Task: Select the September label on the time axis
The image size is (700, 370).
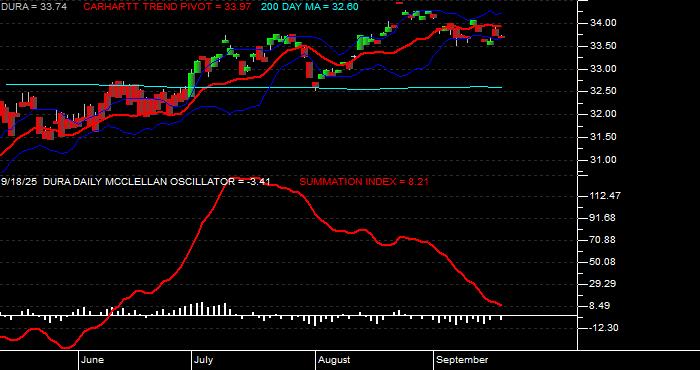Action: pyautogui.click(x=462, y=360)
